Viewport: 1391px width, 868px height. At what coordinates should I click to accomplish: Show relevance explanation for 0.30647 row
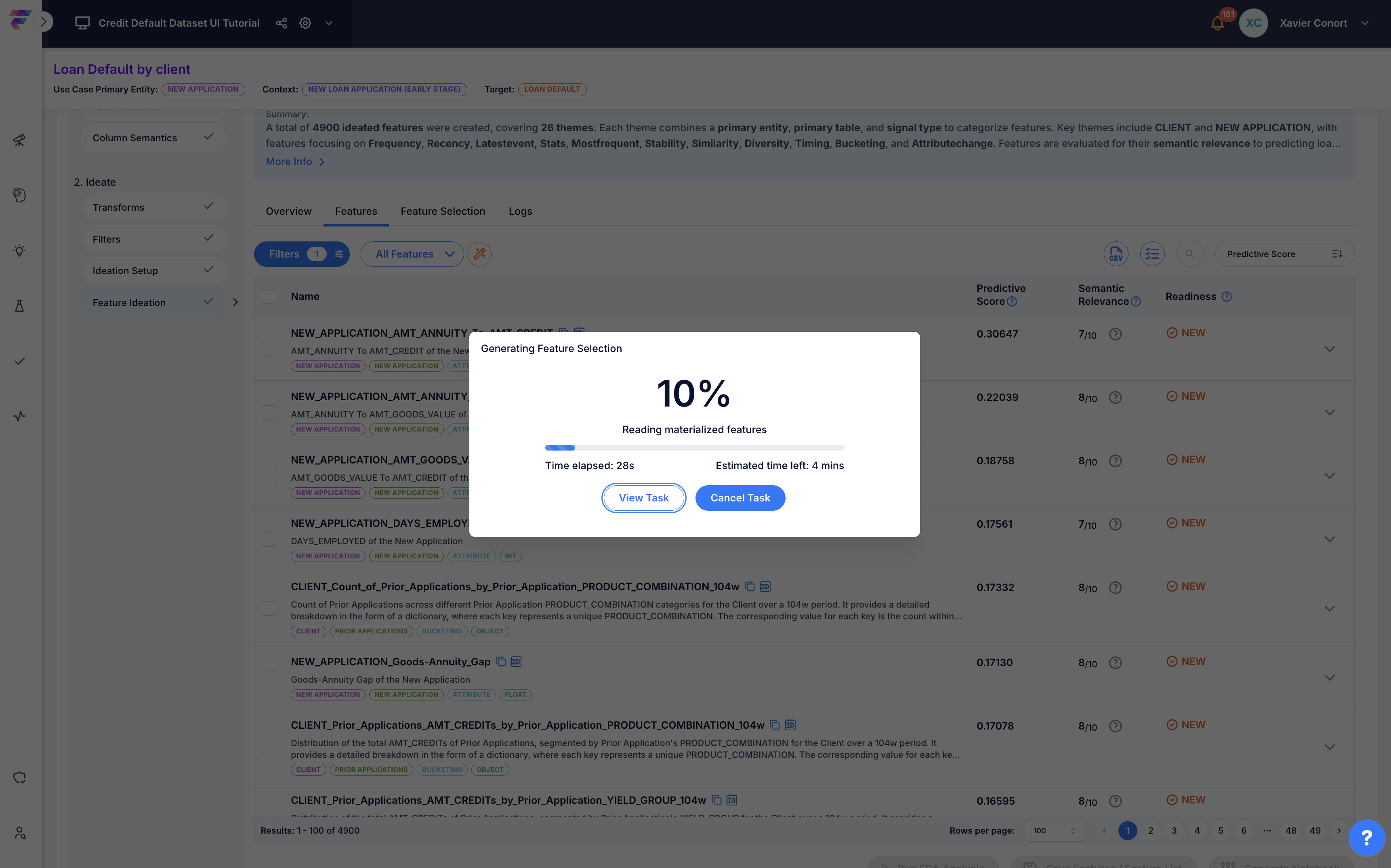1115,334
